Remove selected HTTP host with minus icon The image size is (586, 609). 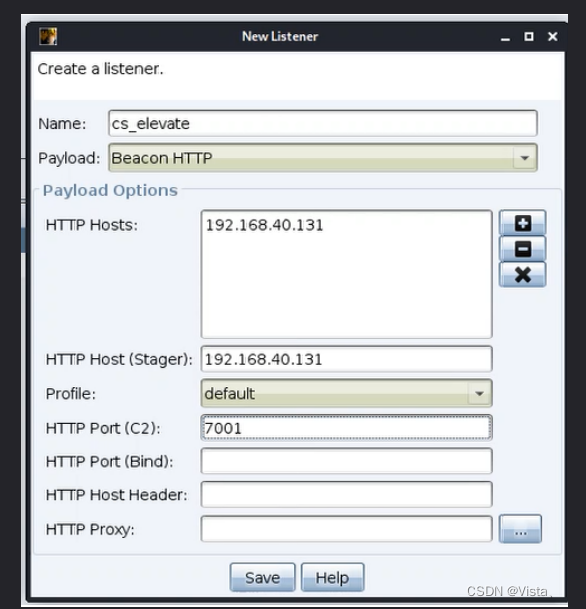click(x=522, y=249)
